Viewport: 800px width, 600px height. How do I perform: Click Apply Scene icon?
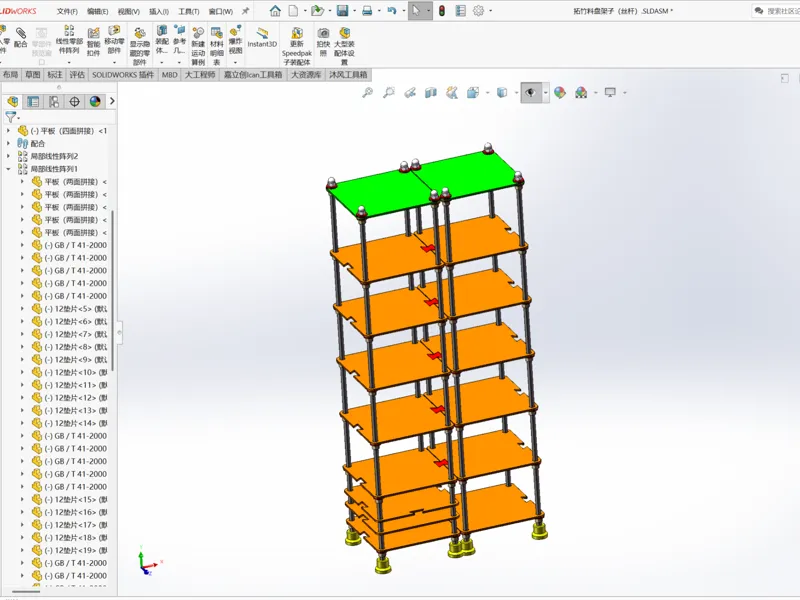point(581,92)
